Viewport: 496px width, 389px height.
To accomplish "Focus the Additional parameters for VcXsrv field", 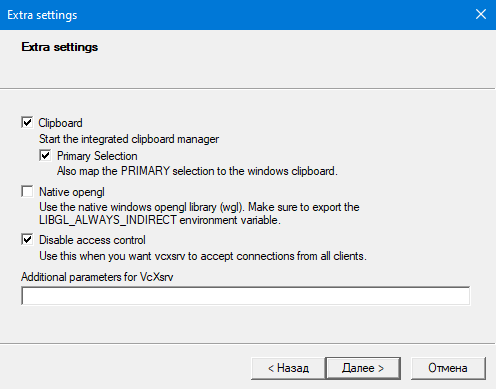I will (246, 296).
